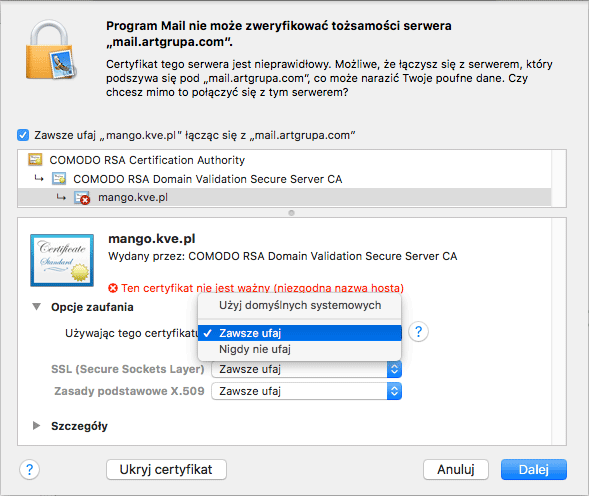
Task: Open the SSL (Secure Sockets Layer) dropdown
Action: 307,369
